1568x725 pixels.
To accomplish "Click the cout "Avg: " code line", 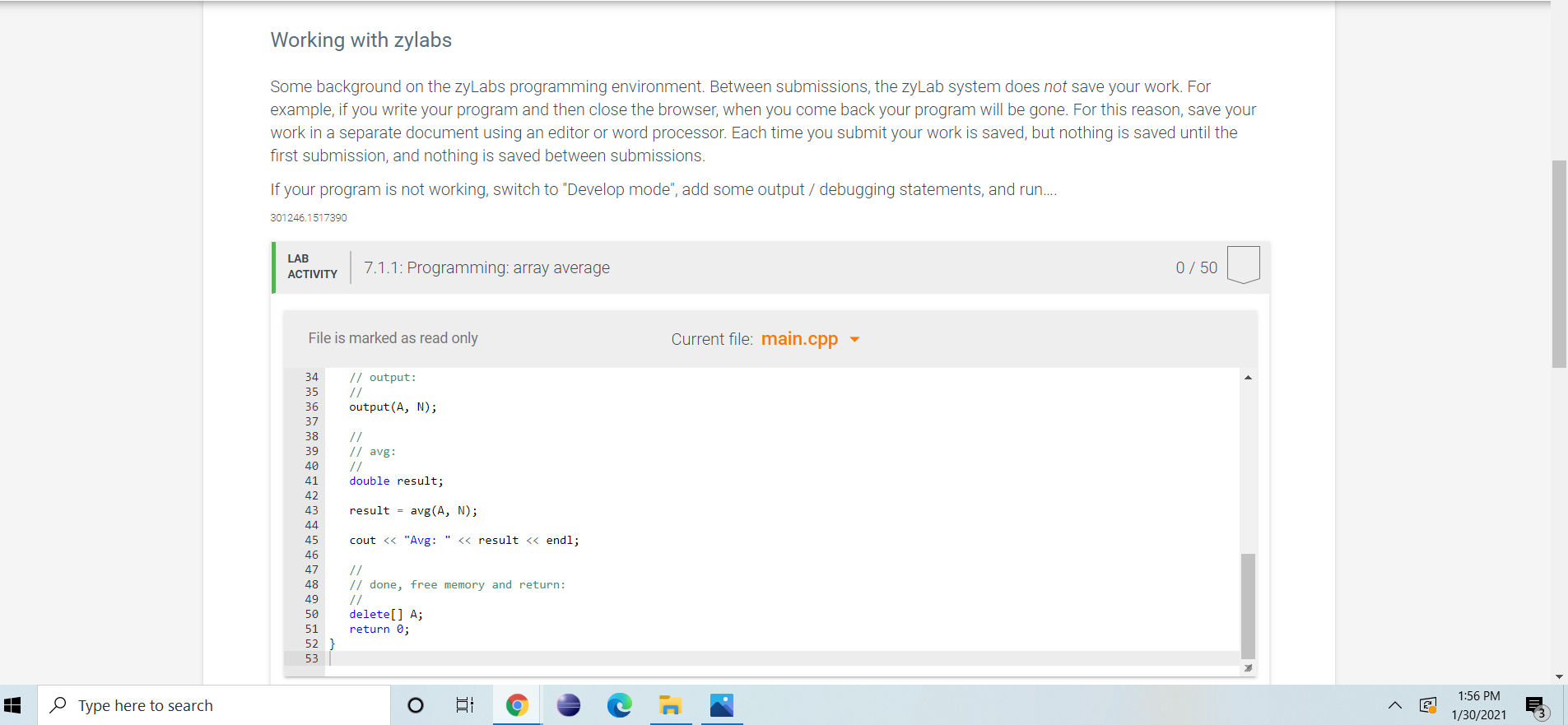I will 464,541.
